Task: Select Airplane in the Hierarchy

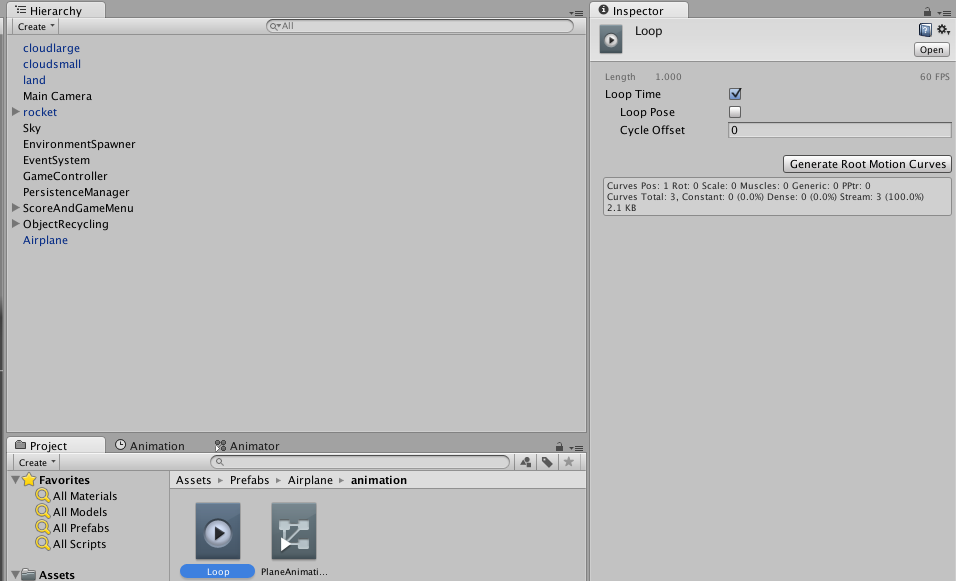Action: [x=45, y=240]
